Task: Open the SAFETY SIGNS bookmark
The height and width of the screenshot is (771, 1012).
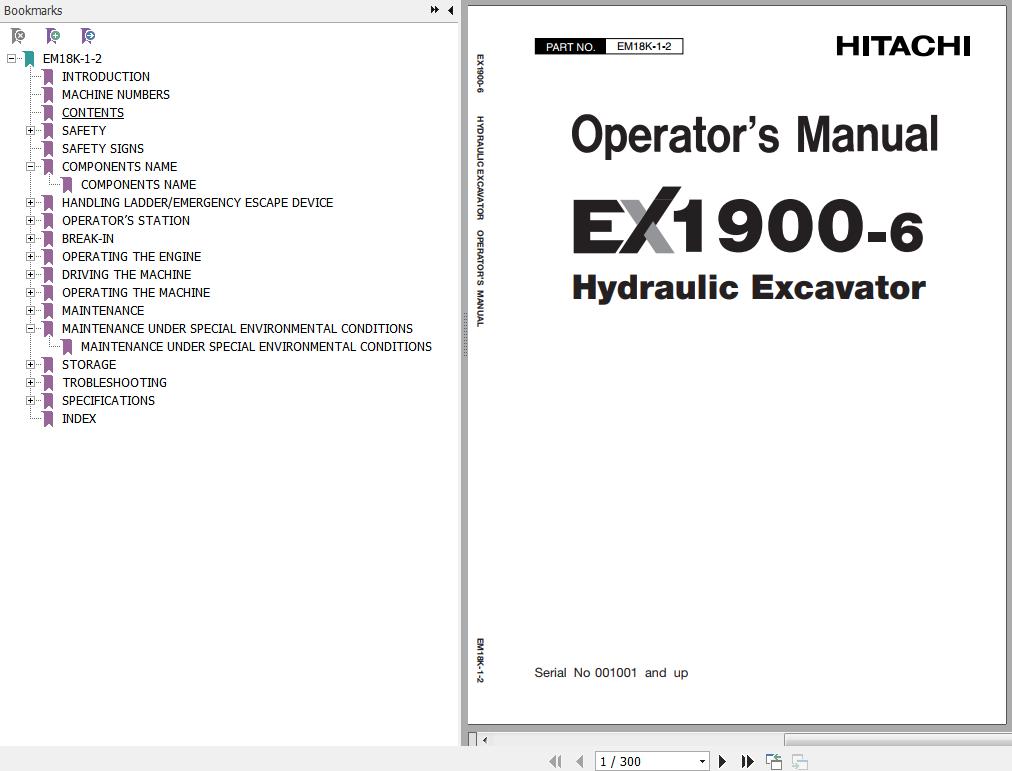Action: 103,149
